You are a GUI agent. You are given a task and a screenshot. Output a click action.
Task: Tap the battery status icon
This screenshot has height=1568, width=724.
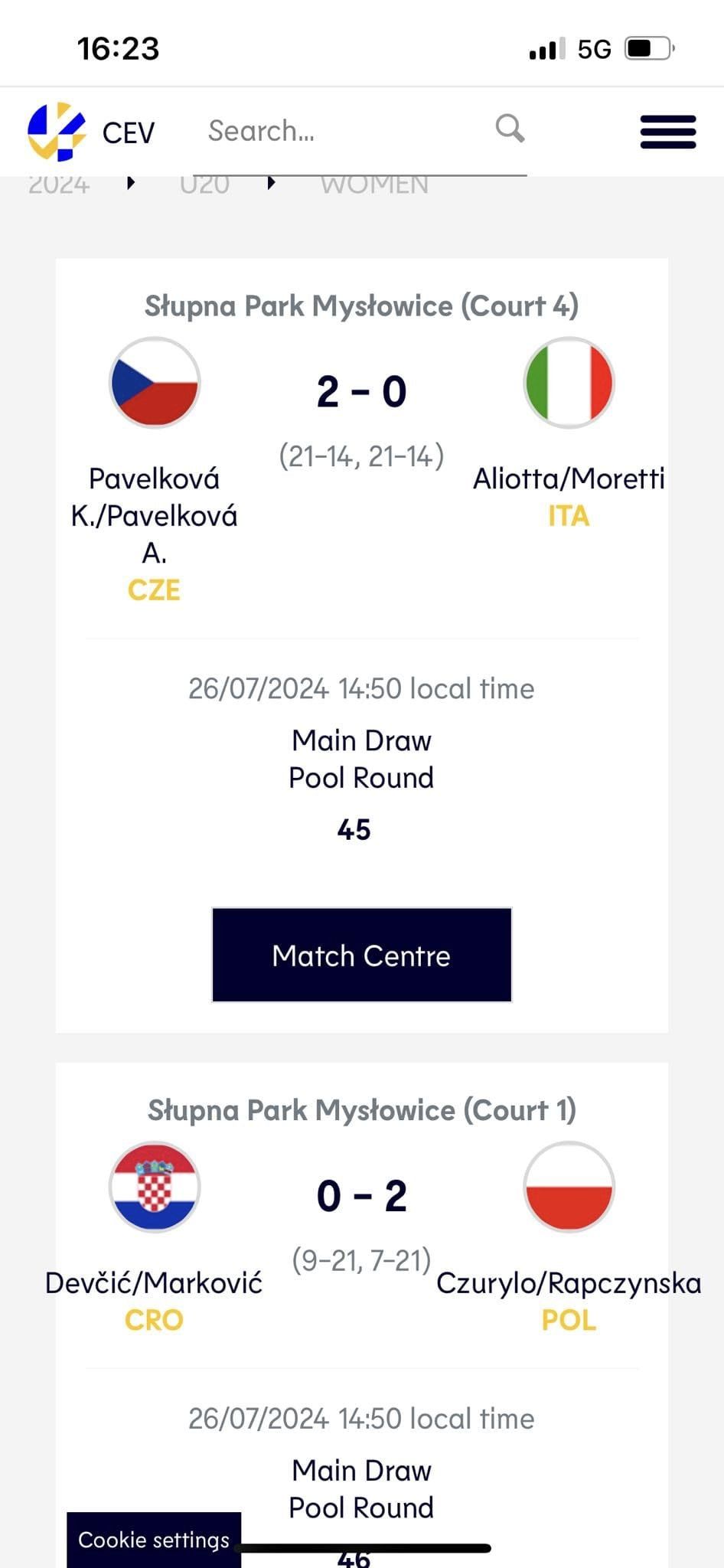coord(649,49)
